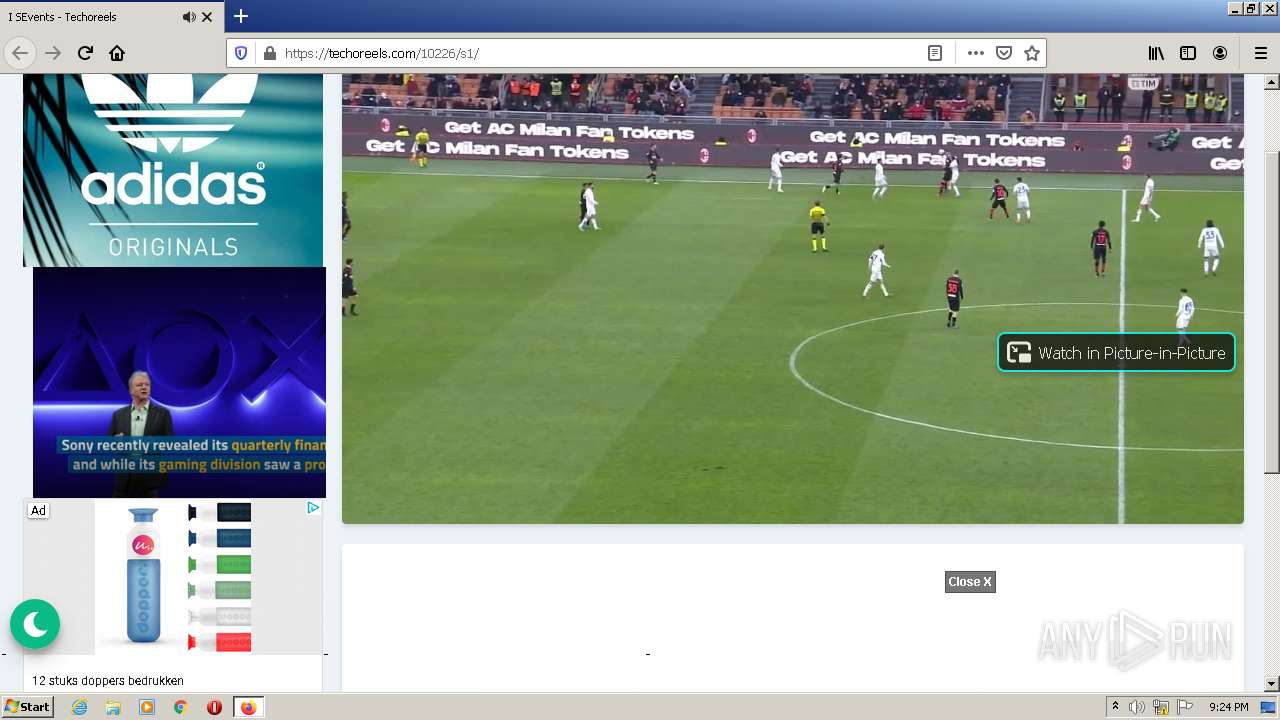
Task: Click the address bar with techoreels URL
Action: (600, 53)
